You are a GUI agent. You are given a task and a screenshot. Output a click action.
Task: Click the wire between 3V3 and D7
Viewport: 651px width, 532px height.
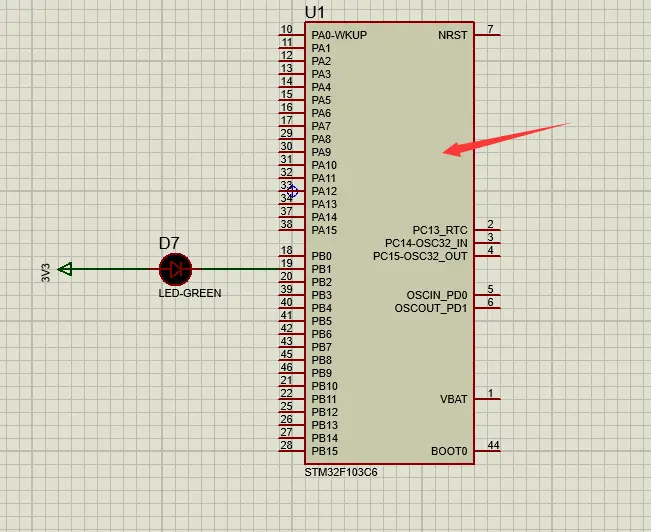pyautogui.click(x=111, y=269)
